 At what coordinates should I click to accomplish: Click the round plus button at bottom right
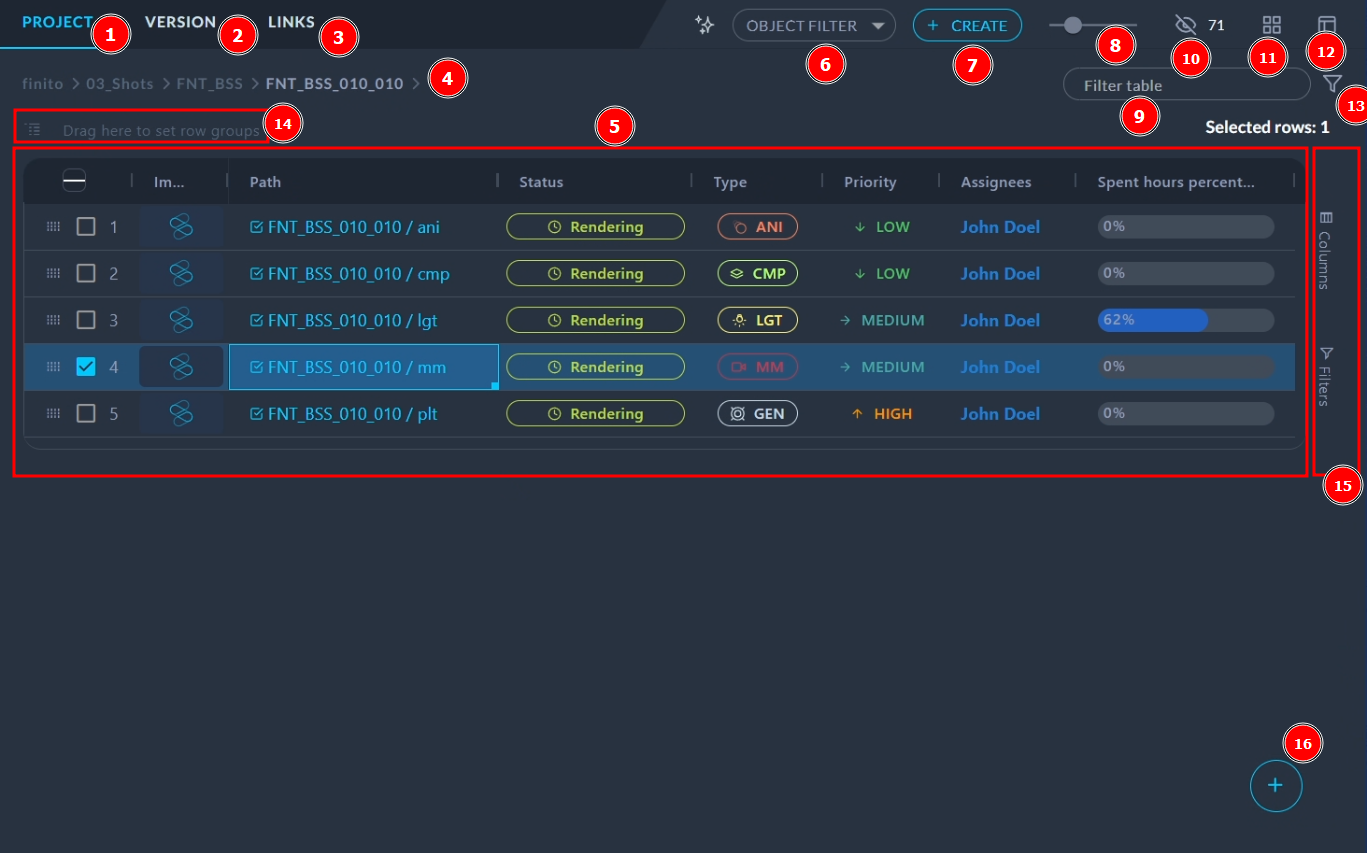[x=1275, y=786]
